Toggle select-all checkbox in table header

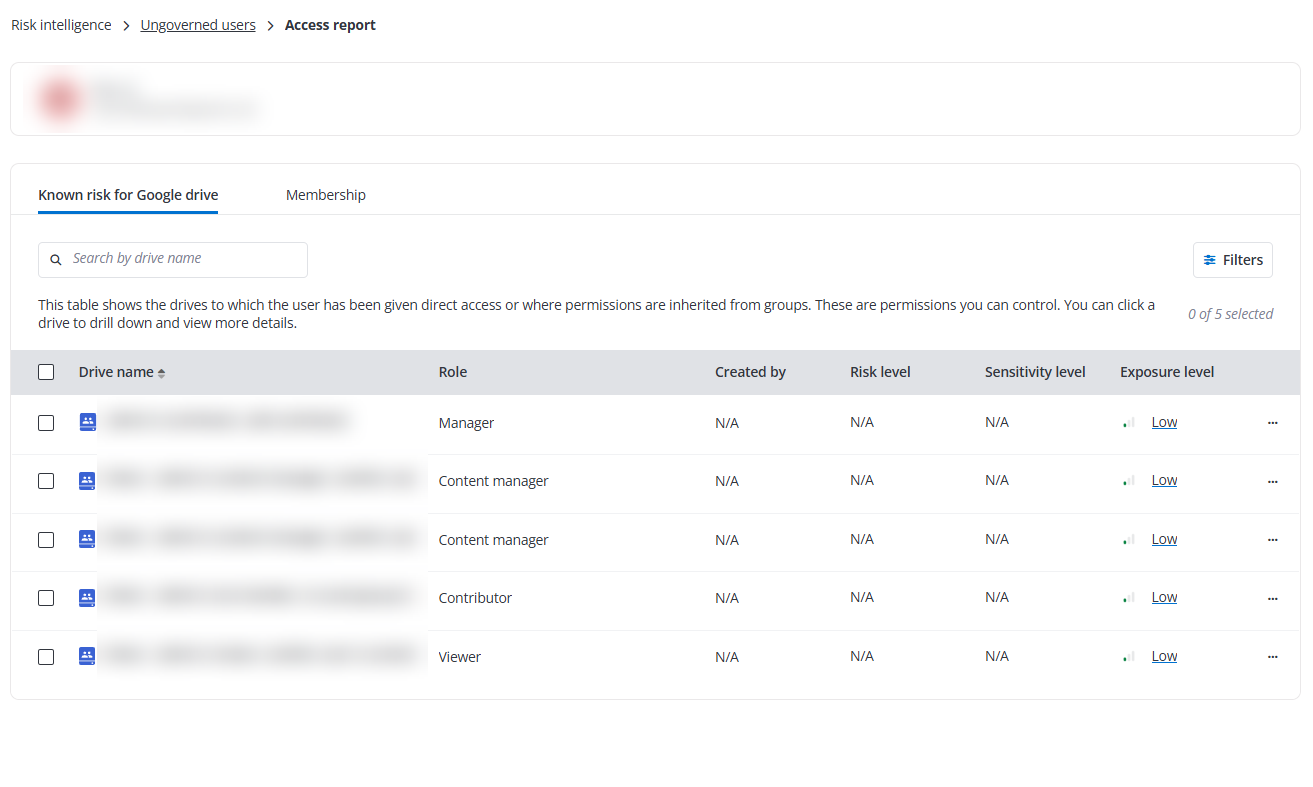pos(46,372)
